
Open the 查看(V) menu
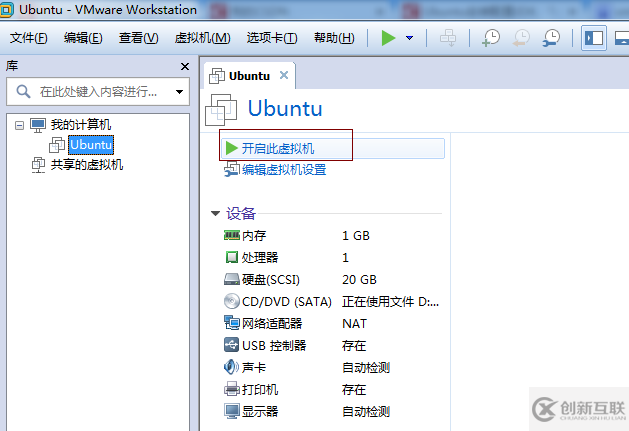tap(138, 38)
